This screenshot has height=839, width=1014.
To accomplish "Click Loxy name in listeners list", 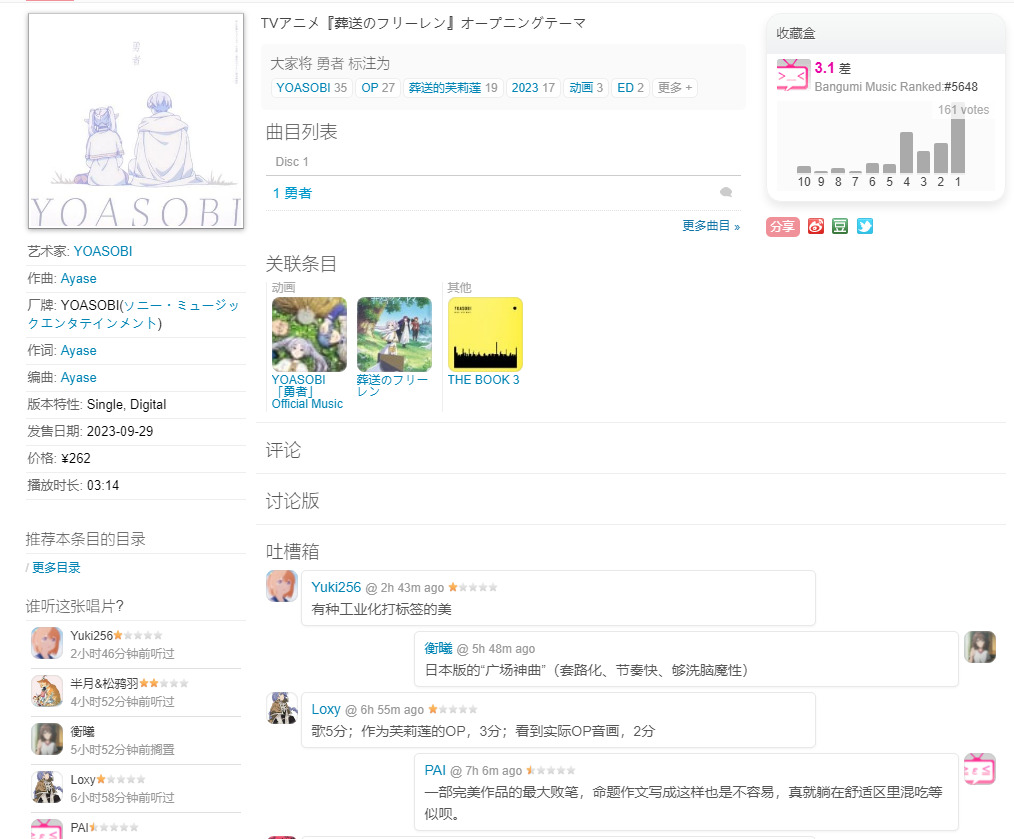I will (83, 779).
